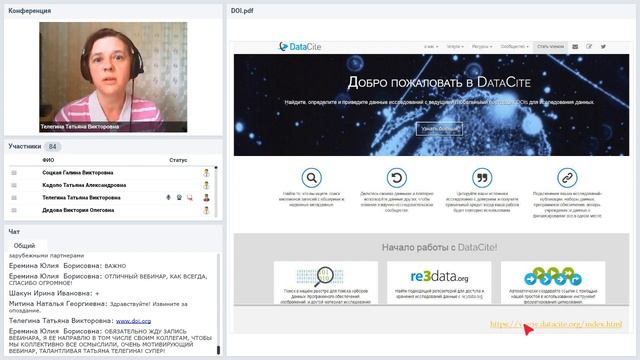Click the circular arrow reuse icon
Screen dimensions: 640x360
pyautogui.click(x=397, y=178)
